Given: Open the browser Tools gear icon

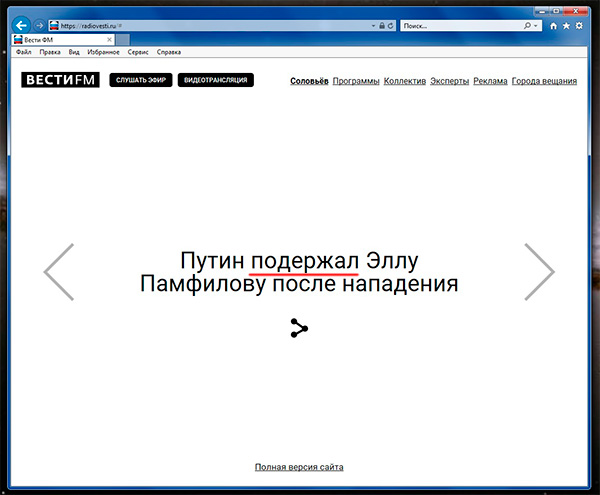Looking at the screenshot, I should [x=579, y=25].
